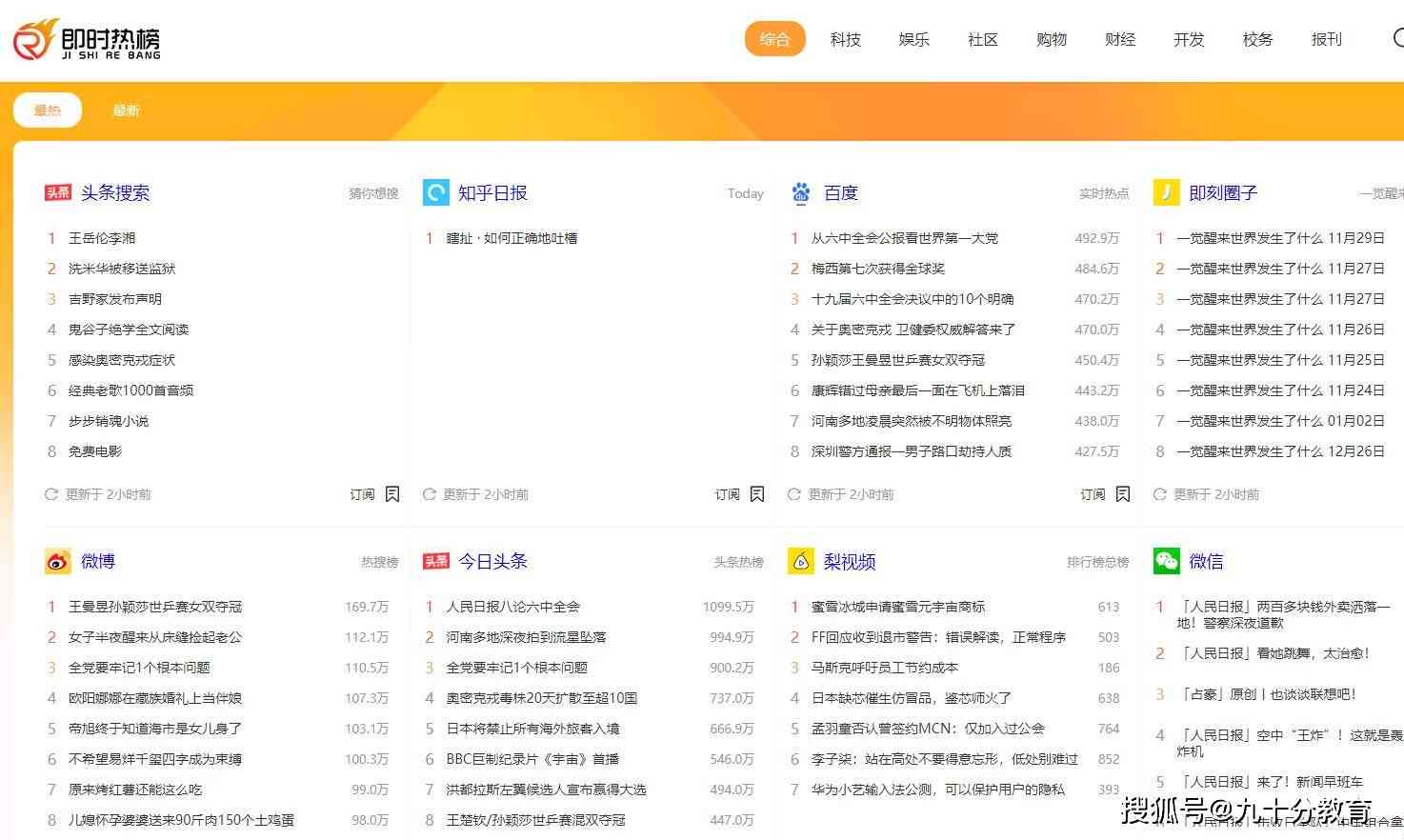
Task: Open 百度 card title link
Action: (x=841, y=192)
